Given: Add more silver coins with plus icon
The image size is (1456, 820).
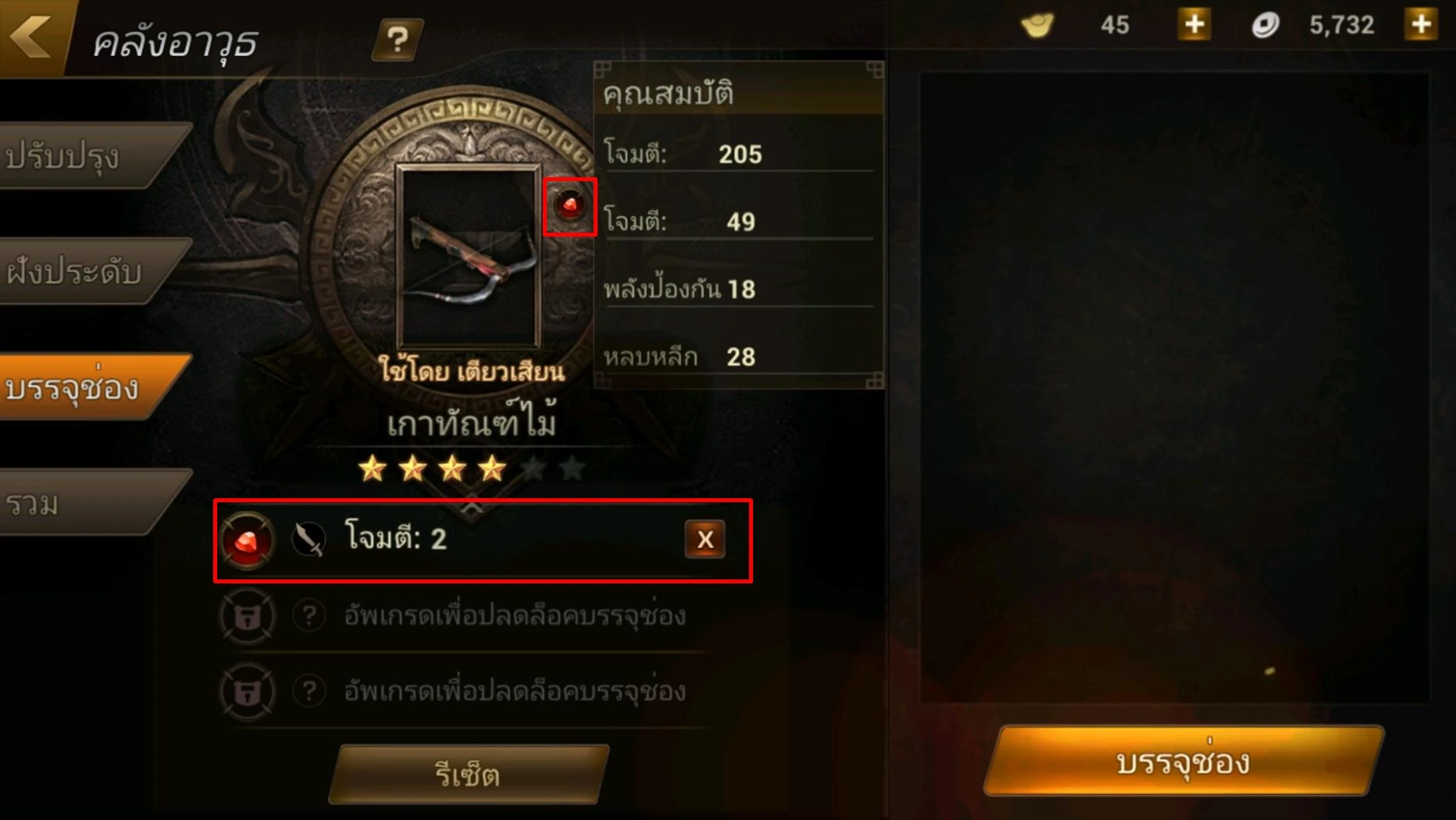Looking at the screenshot, I should (1422, 24).
